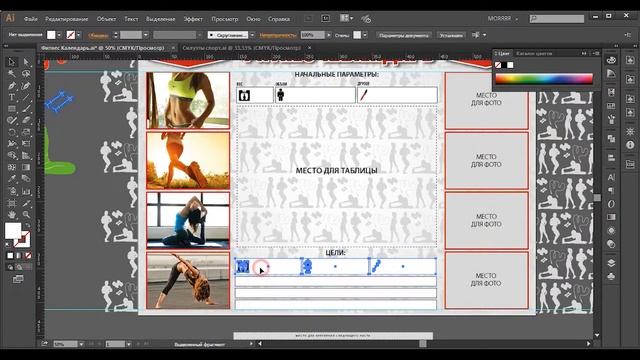Pick a color from the spectrum bar
Screen dimensions: 640x360
pyautogui.click(x=544, y=78)
